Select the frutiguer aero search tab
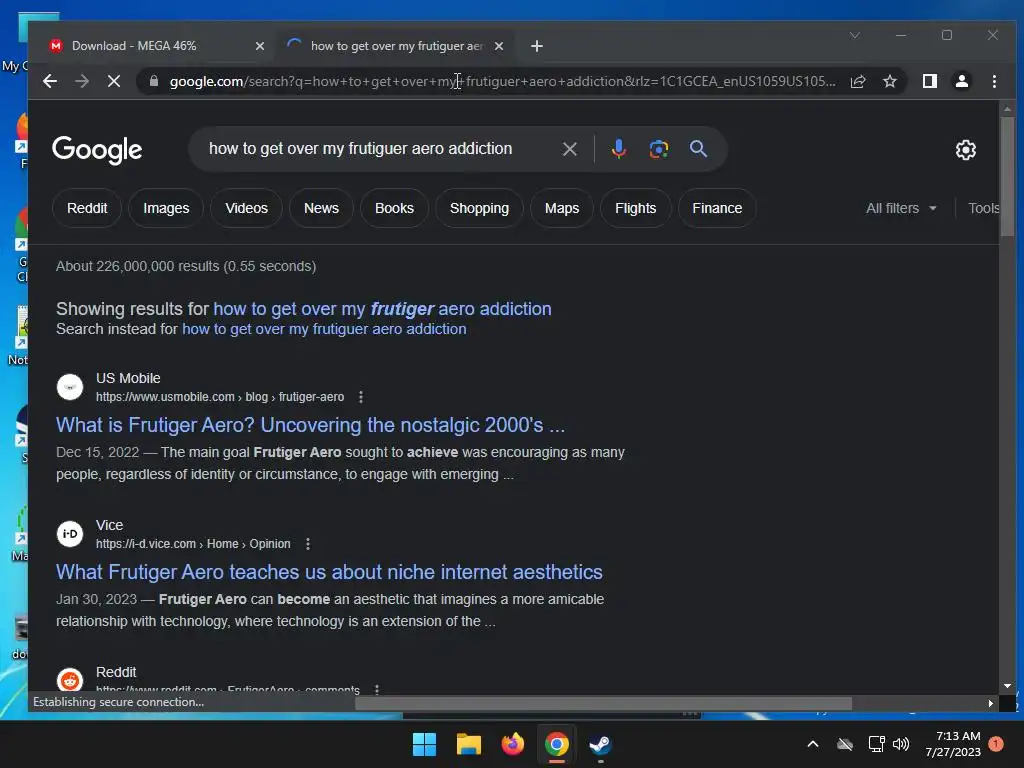 point(395,46)
